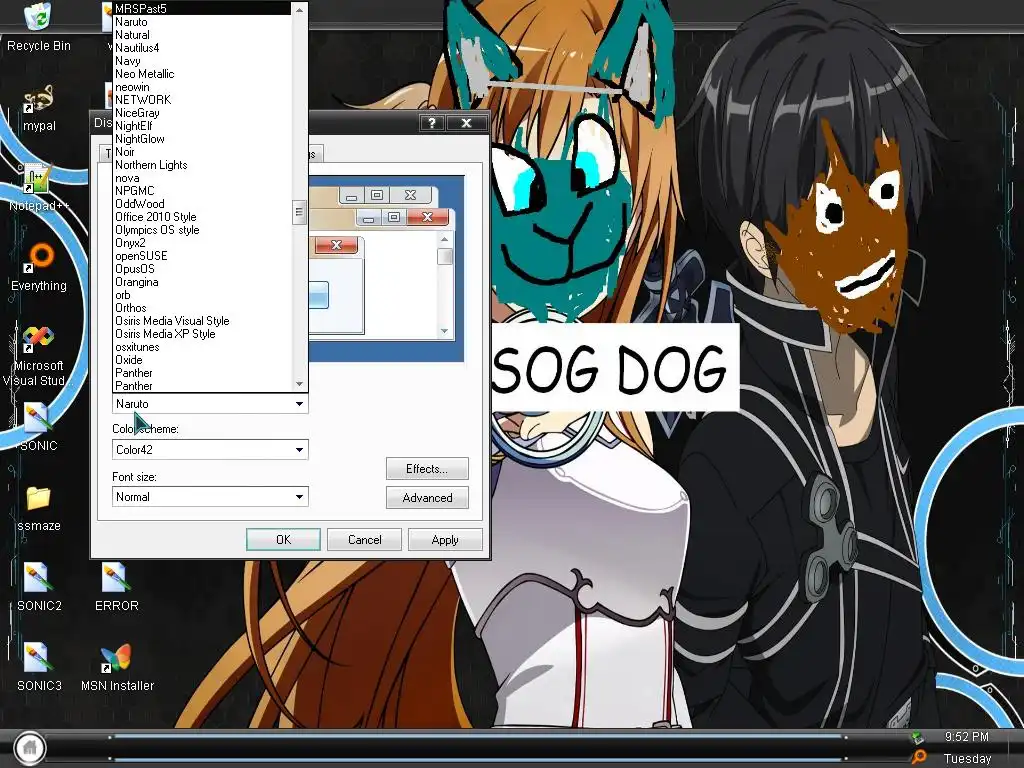
Task: Choose the Natural visual style
Action: (x=202, y=35)
